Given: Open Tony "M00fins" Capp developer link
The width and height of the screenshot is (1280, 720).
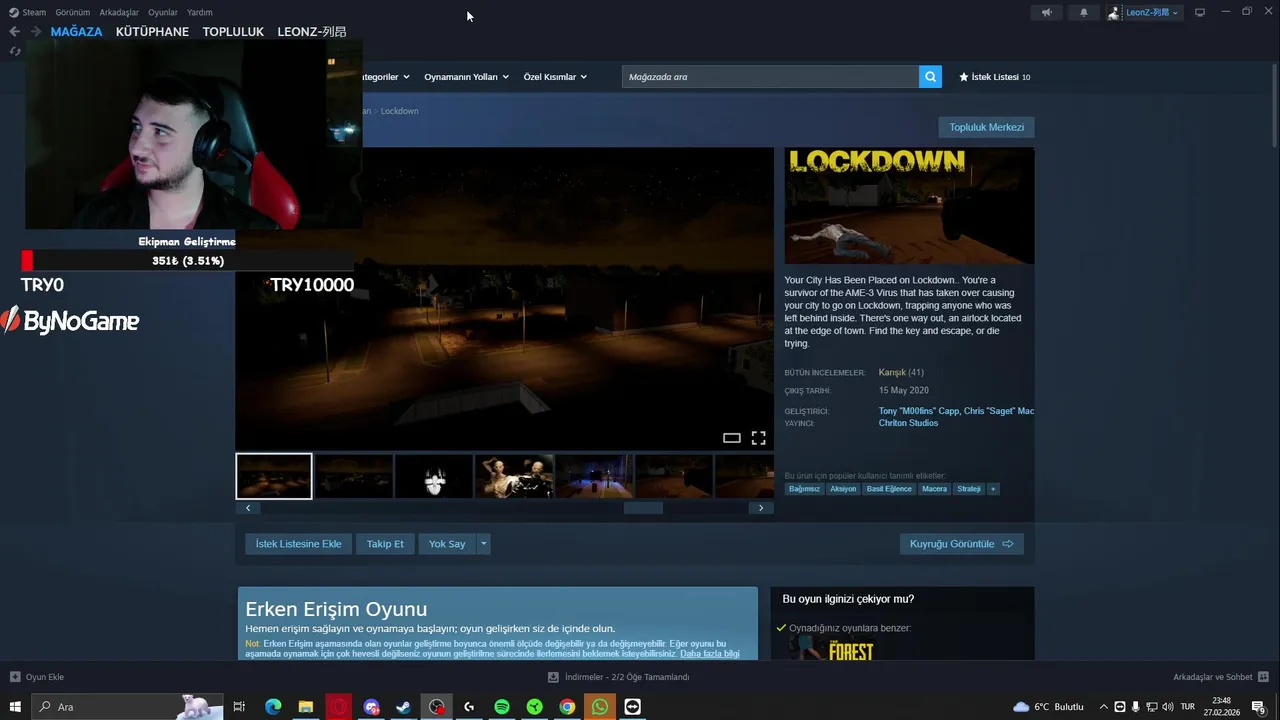Looking at the screenshot, I should click(x=919, y=411).
